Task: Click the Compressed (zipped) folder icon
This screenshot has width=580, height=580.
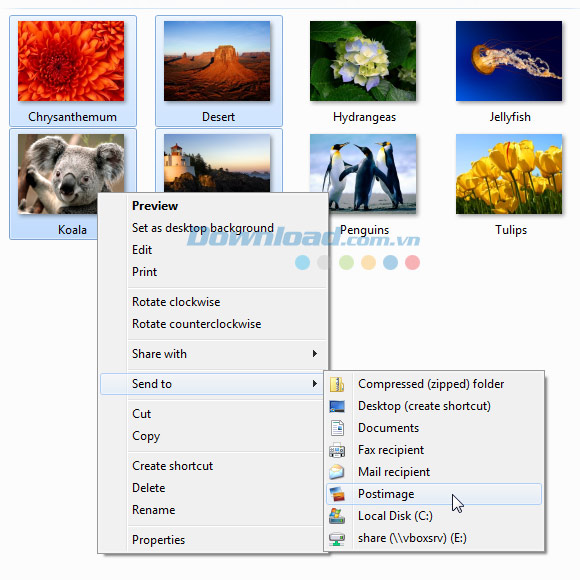Action: [x=337, y=384]
